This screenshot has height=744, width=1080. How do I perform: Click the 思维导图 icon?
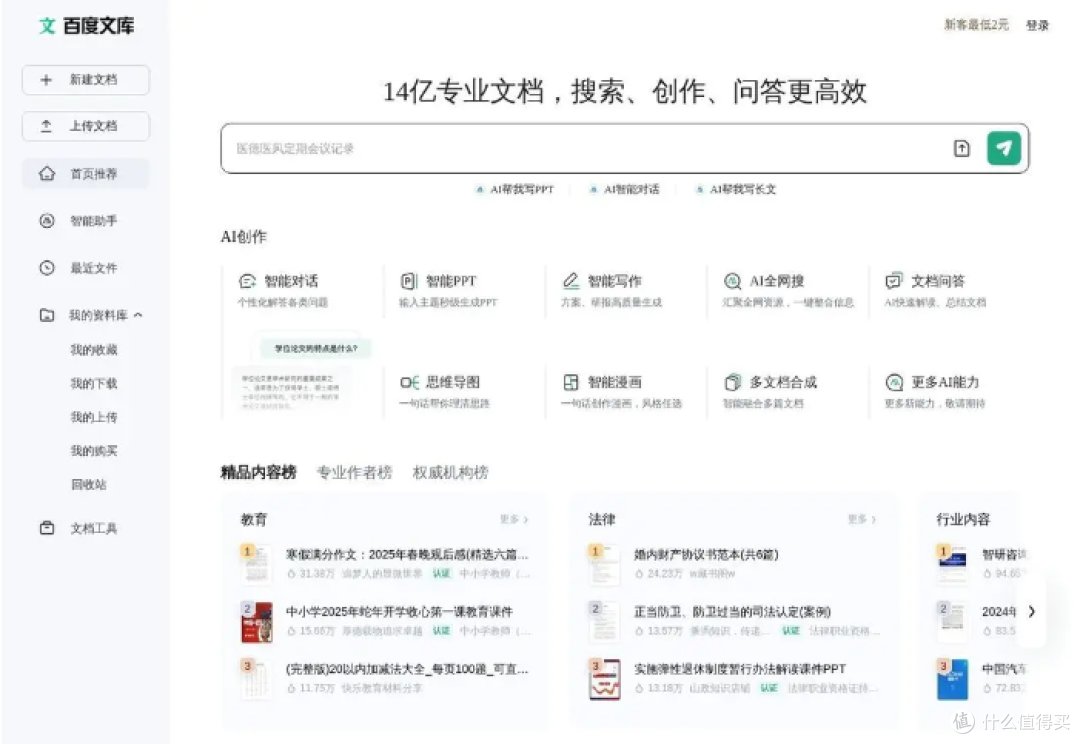point(409,382)
